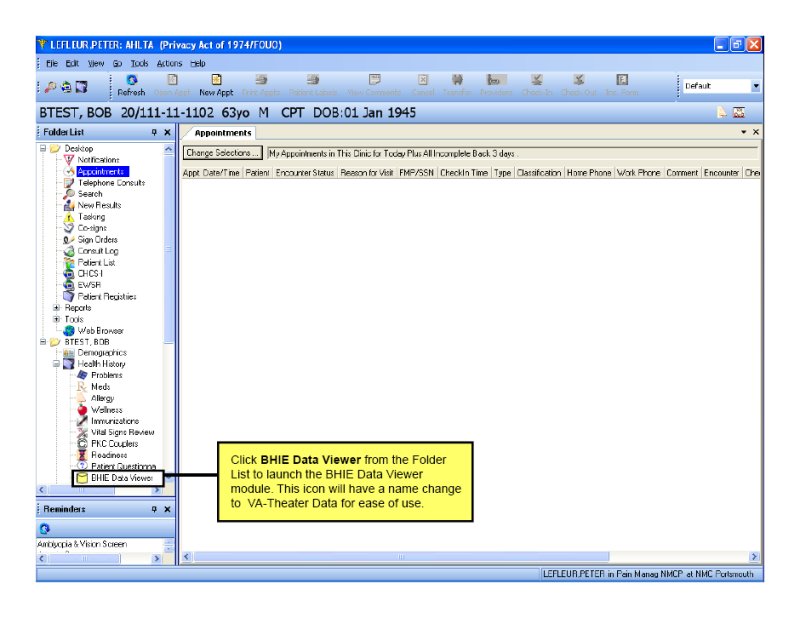The image size is (800, 618).
Task: Click the Reason for Visit column header
Action: (x=367, y=173)
